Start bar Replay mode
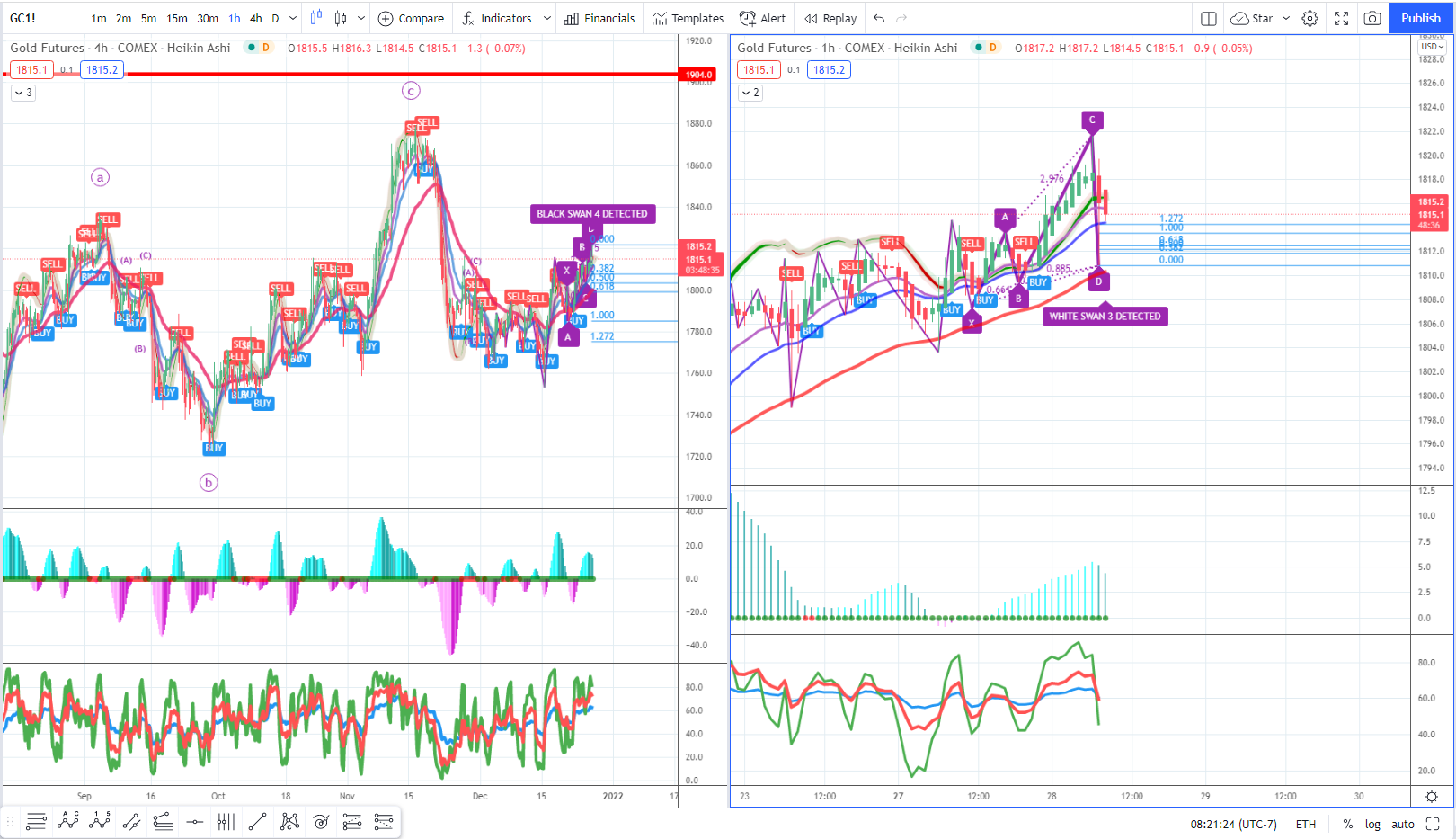The width and height of the screenshot is (1456, 839). coord(830,18)
